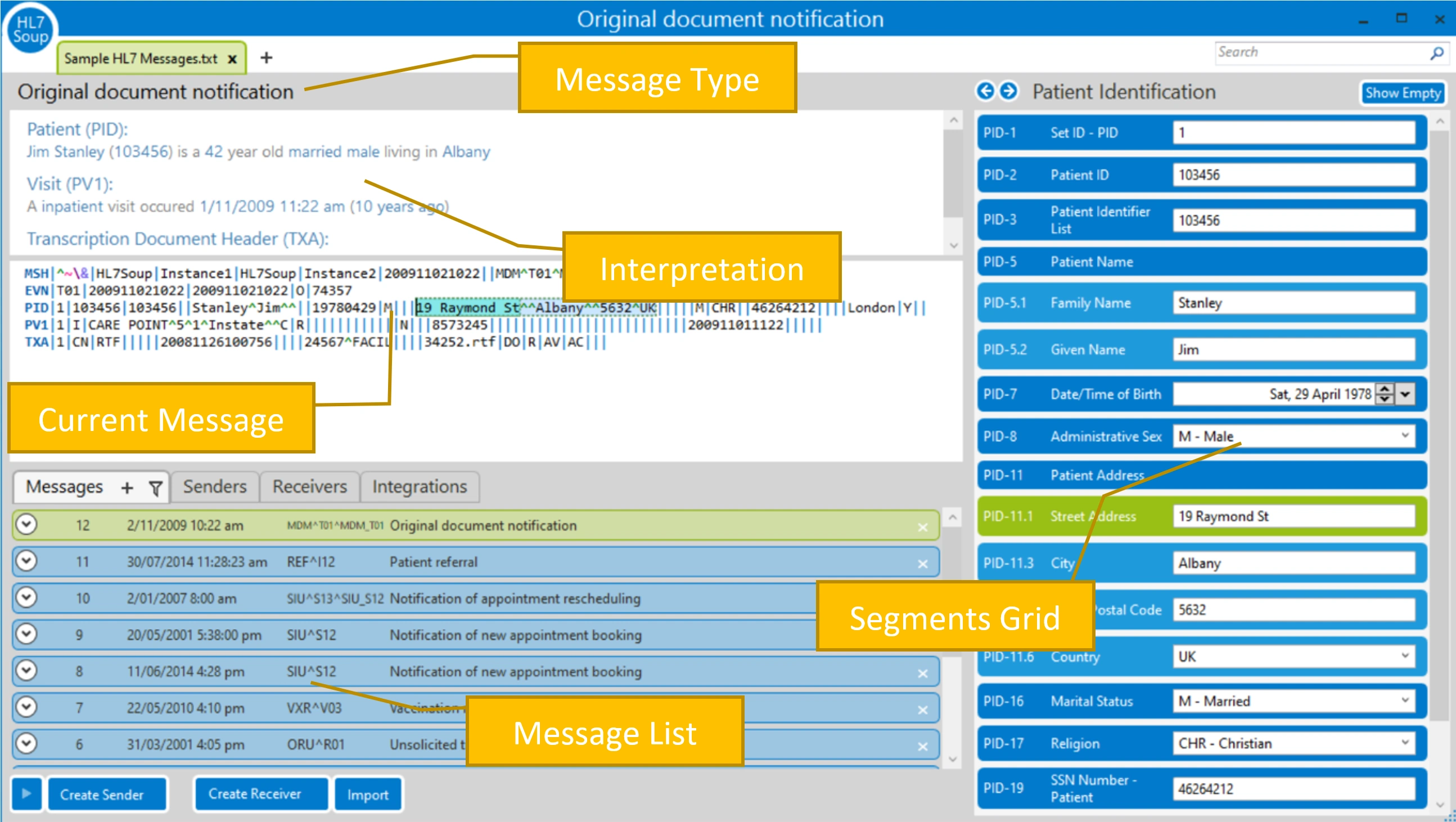
Task: Open the Date of Birth calendar dropdown
Action: [x=1406, y=393]
